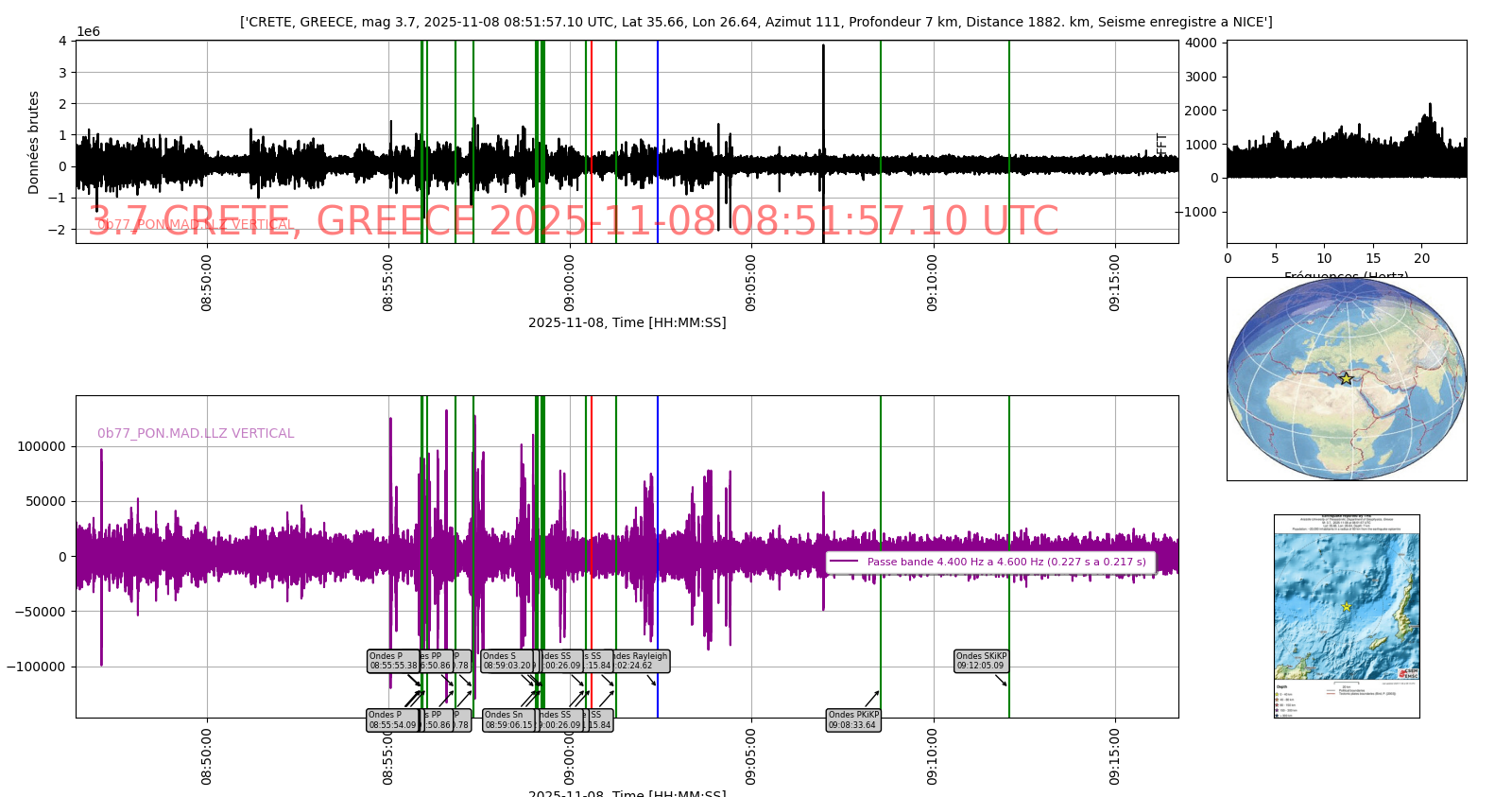Open the FFT frequency spectrum plot
This screenshot has height=797, width=1512.
(x=1346, y=142)
